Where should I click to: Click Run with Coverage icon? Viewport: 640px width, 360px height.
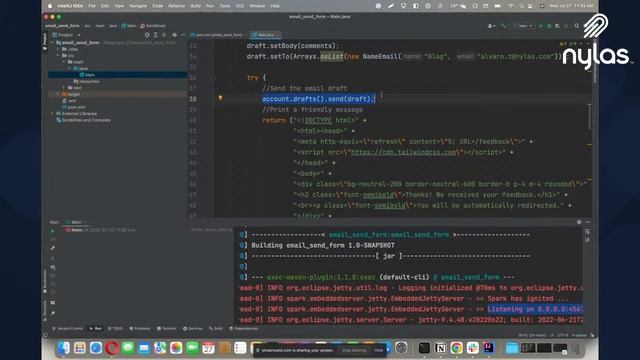click(x=558, y=26)
